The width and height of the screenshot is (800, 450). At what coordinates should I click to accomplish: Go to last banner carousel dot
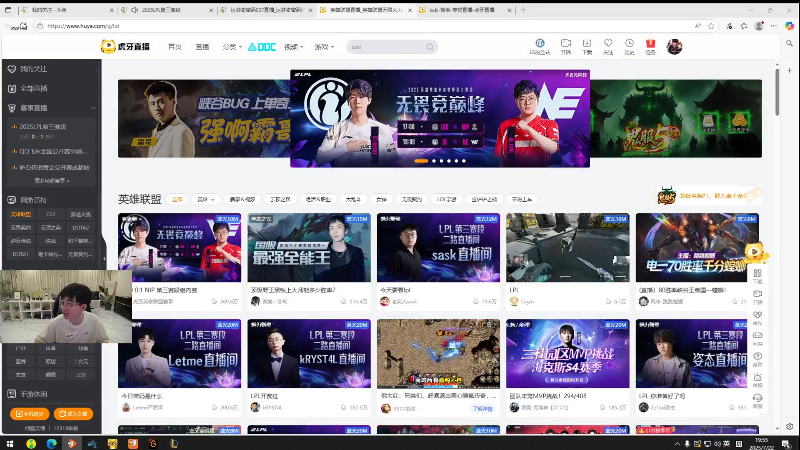(x=463, y=161)
